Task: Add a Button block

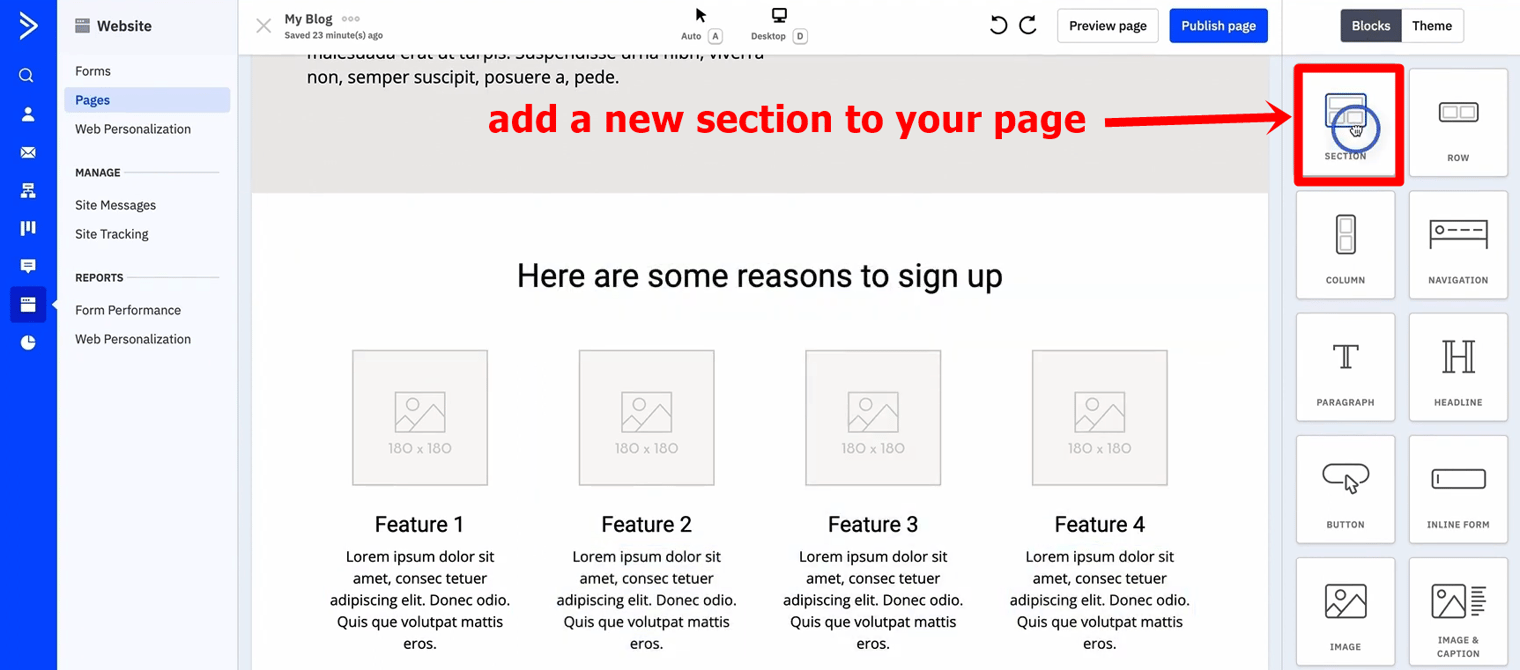Action: 1345,489
